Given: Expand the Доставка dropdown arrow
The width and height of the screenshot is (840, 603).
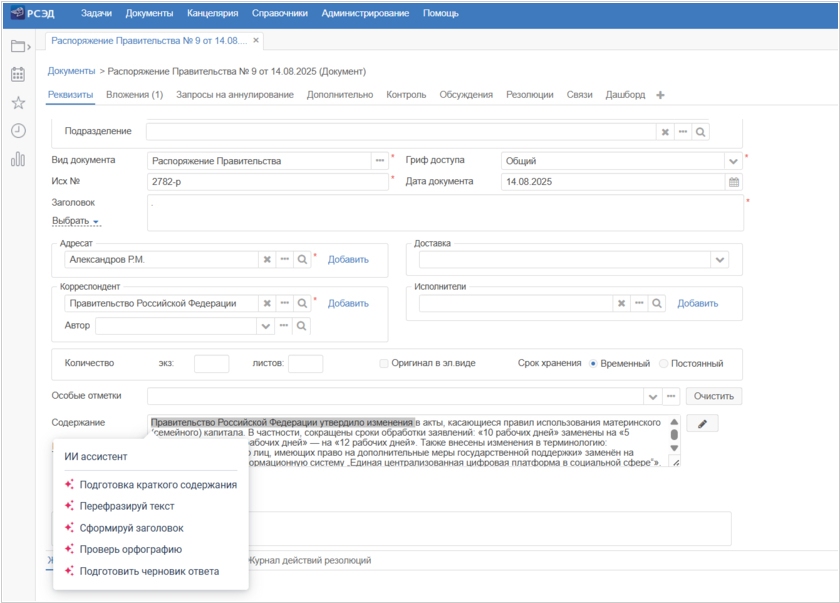Looking at the screenshot, I should [x=719, y=260].
